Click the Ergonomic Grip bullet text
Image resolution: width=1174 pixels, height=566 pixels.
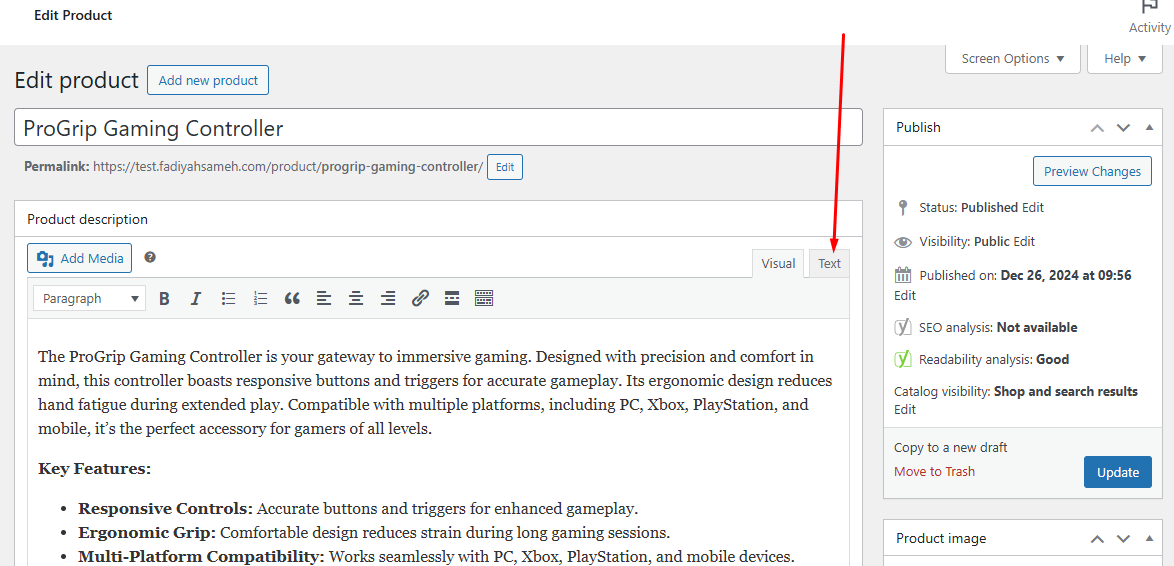[x=374, y=533]
